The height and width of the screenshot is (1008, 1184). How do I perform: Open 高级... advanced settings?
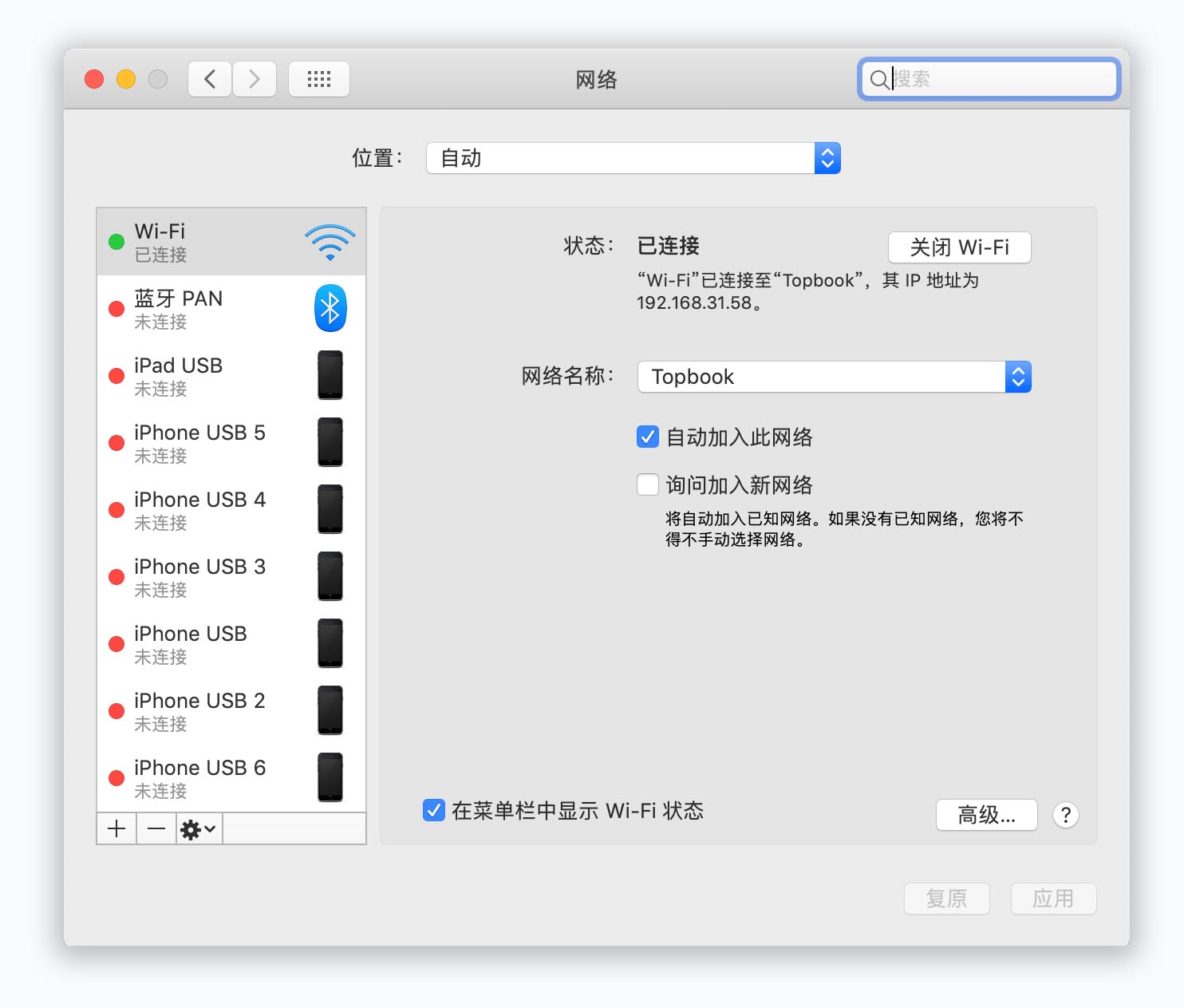click(986, 815)
